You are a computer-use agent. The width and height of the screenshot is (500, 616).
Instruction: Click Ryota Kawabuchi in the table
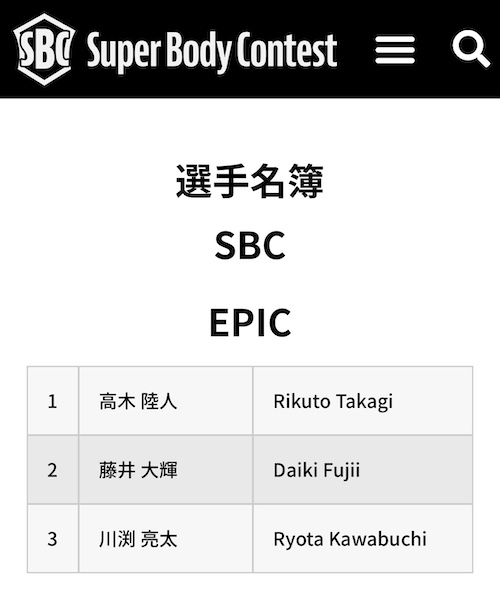click(x=350, y=539)
